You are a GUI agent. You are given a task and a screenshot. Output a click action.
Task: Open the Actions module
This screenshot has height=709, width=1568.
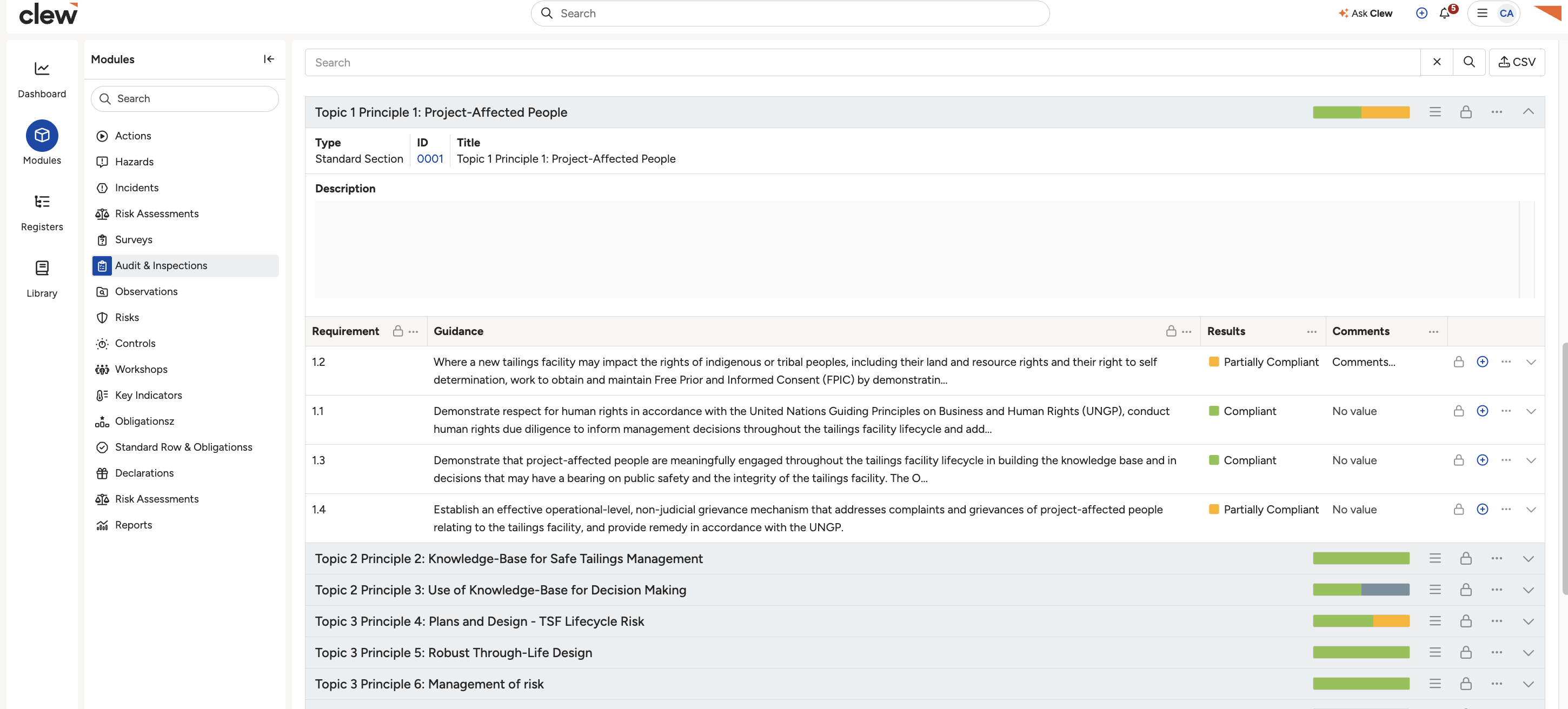[x=185, y=136]
